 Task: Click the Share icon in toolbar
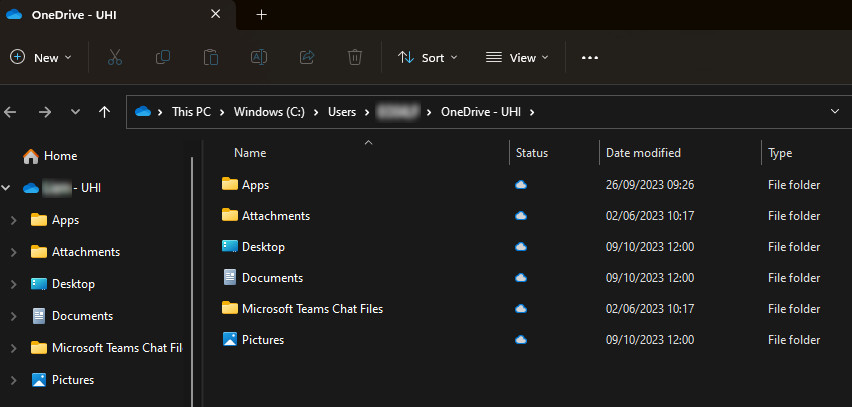[x=306, y=58]
